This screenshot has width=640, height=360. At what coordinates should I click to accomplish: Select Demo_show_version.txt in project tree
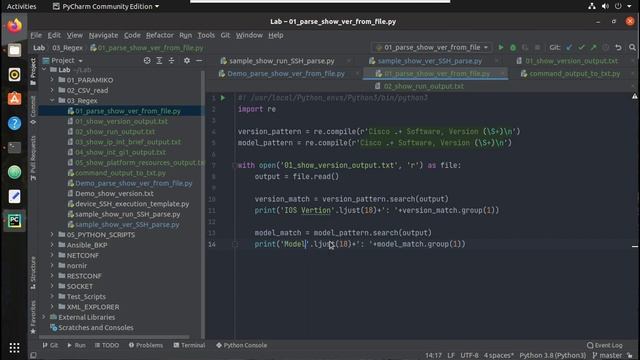click(x=114, y=193)
